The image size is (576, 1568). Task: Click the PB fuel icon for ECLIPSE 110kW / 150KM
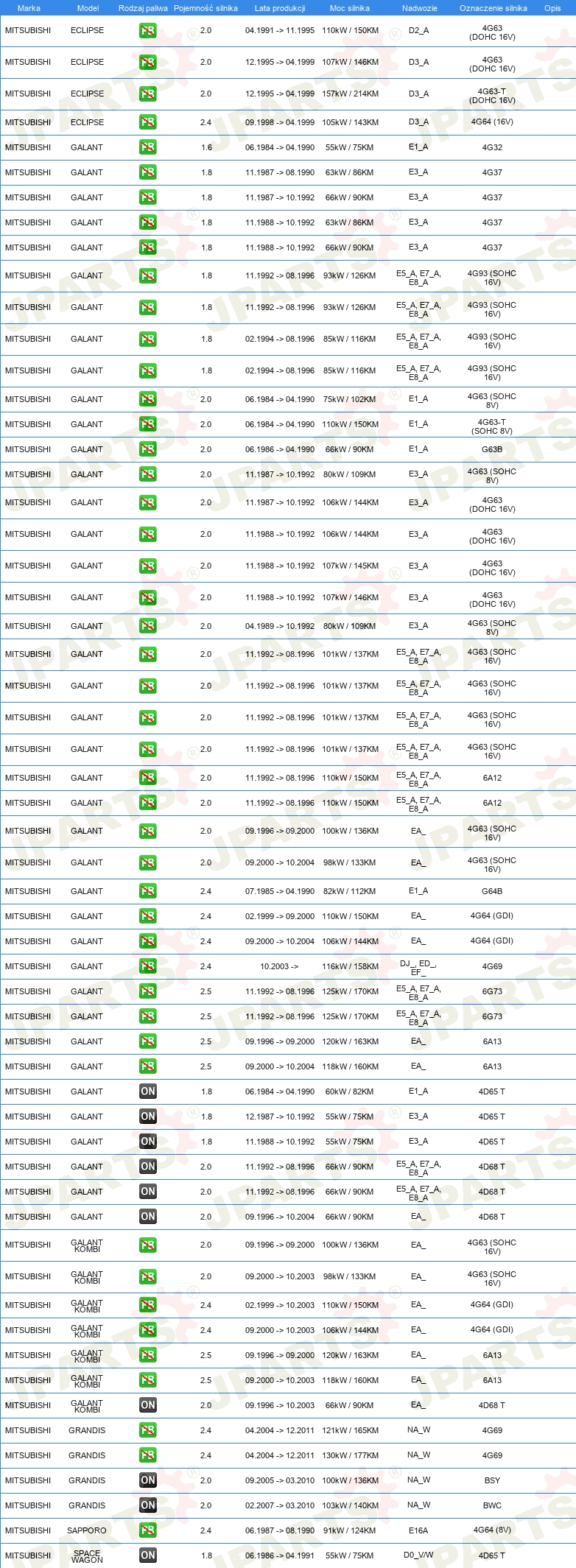click(x=147, y=31)
